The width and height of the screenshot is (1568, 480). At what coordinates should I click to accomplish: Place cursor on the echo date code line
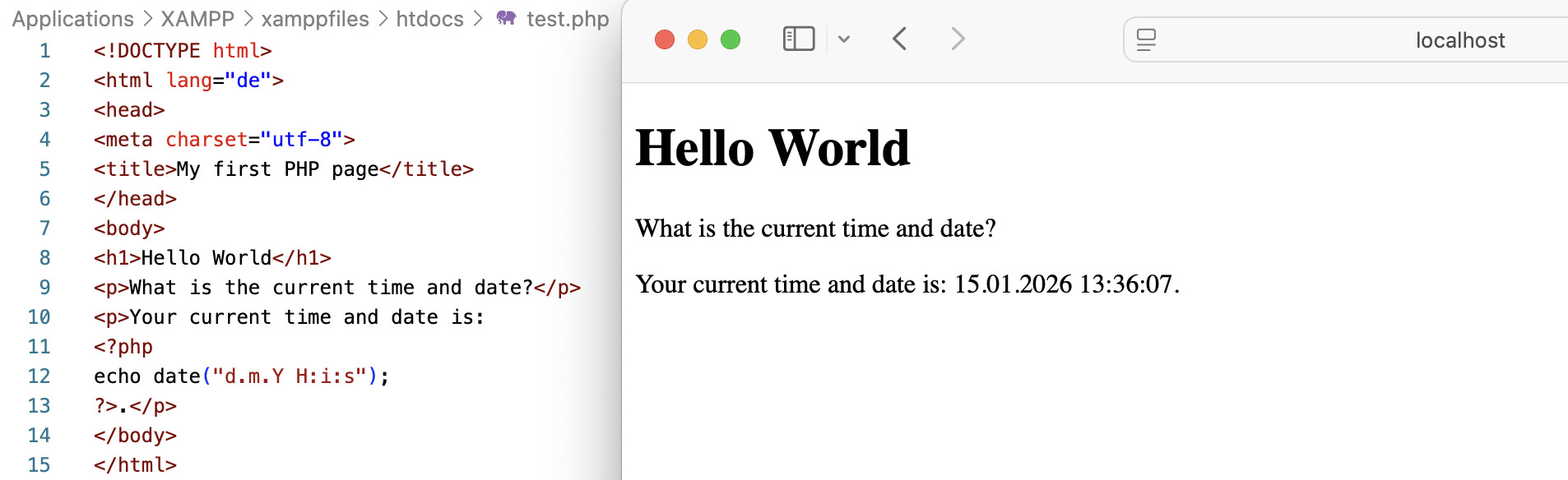[x=240, y=376]
